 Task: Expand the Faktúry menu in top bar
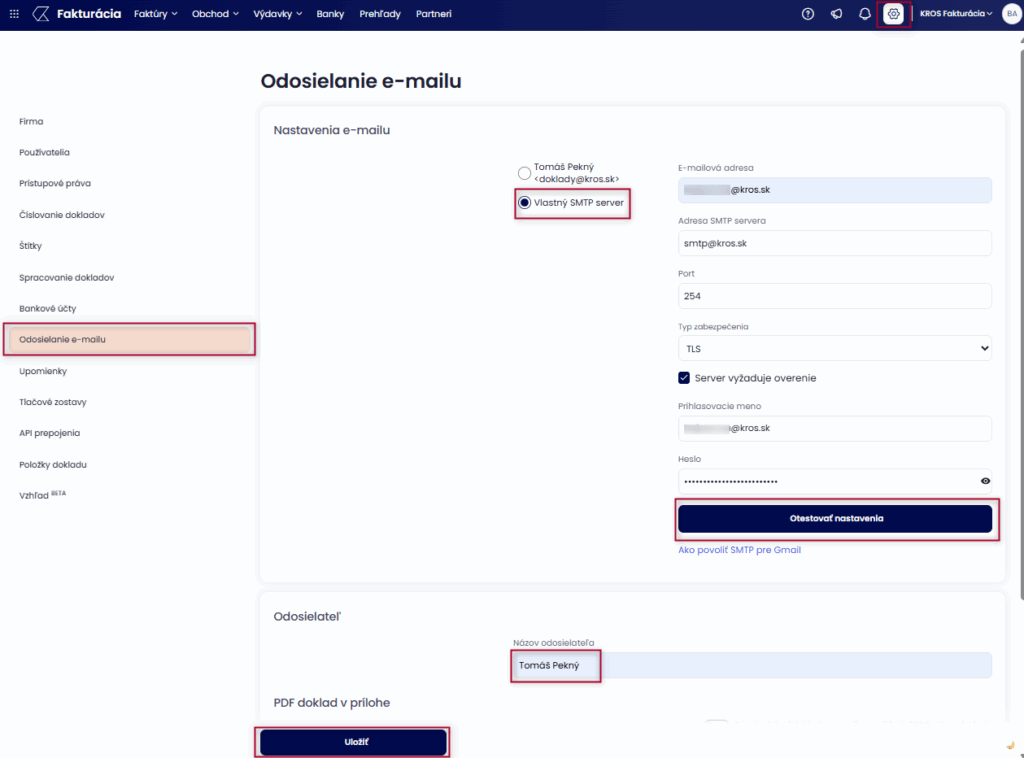point(155,14)
